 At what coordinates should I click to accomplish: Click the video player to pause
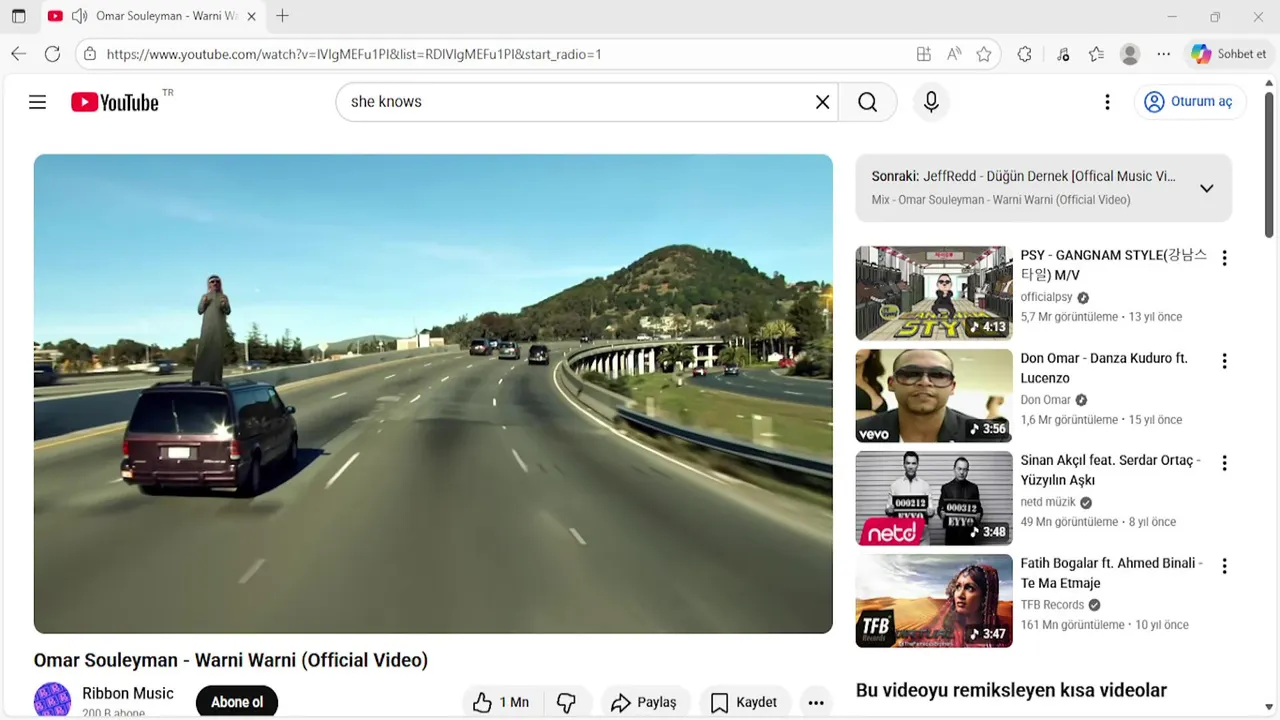pos(433,394)
